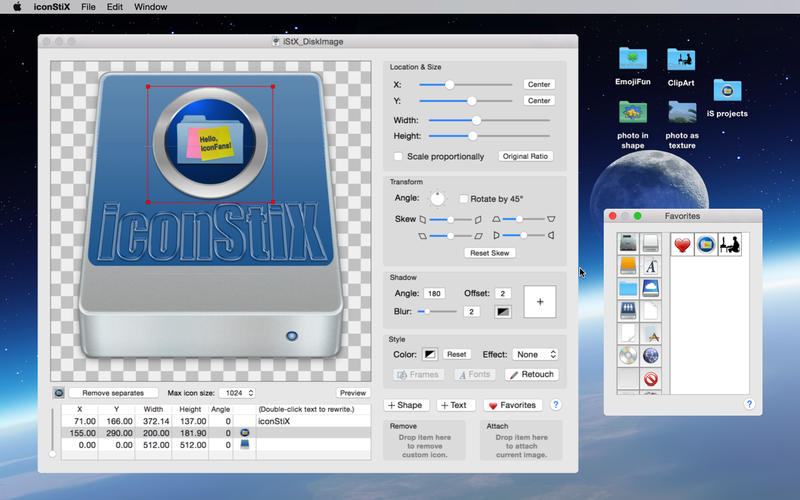800x500 pixels.
Task: Open the Style color swatch
Action: 430,354
